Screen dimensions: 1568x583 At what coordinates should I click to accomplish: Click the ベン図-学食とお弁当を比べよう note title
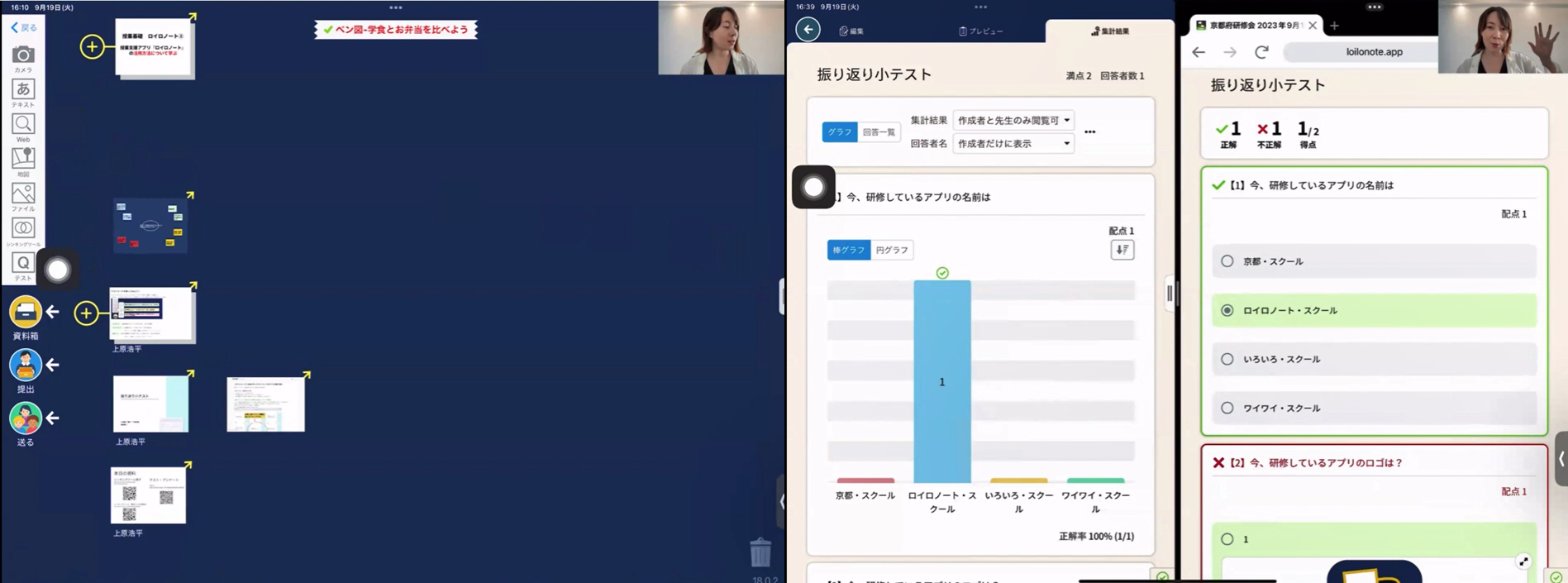pos(396,30)
